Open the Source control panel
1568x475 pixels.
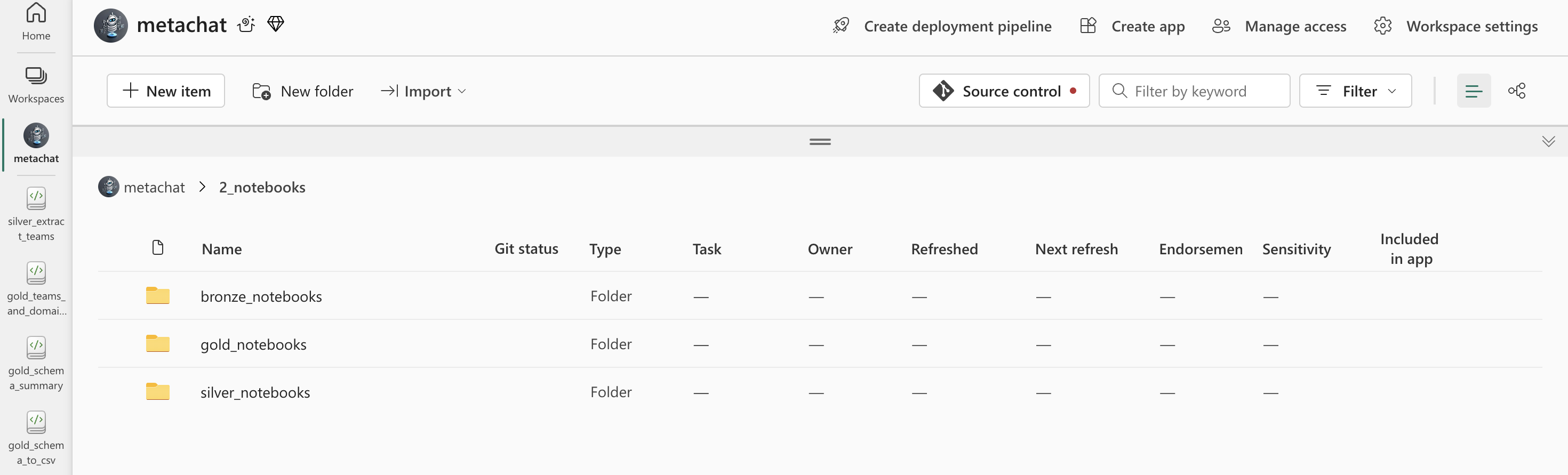coord(1004,91)
